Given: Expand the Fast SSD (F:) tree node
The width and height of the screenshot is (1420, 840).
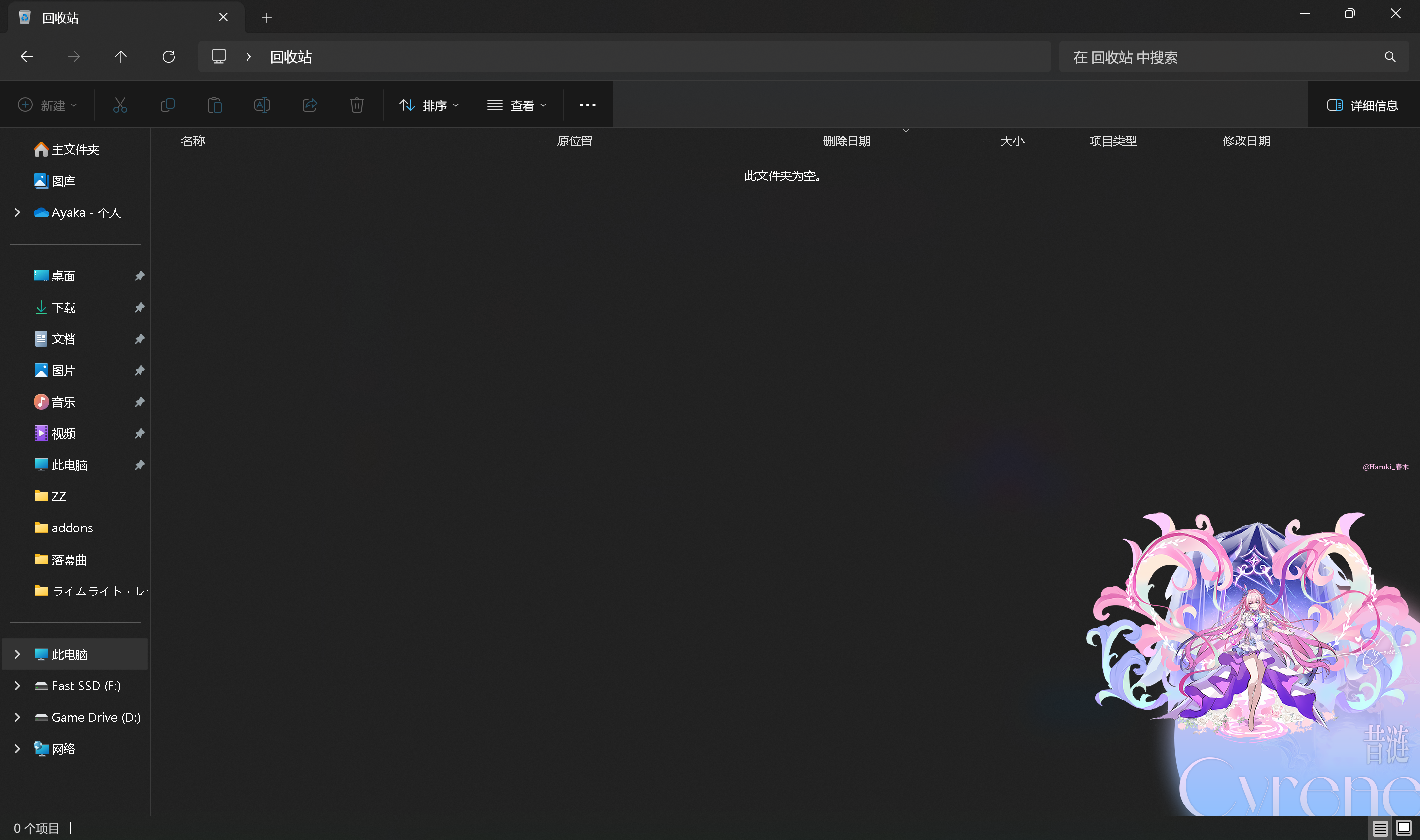Looking at the screenshot, I should coord(17,686).
